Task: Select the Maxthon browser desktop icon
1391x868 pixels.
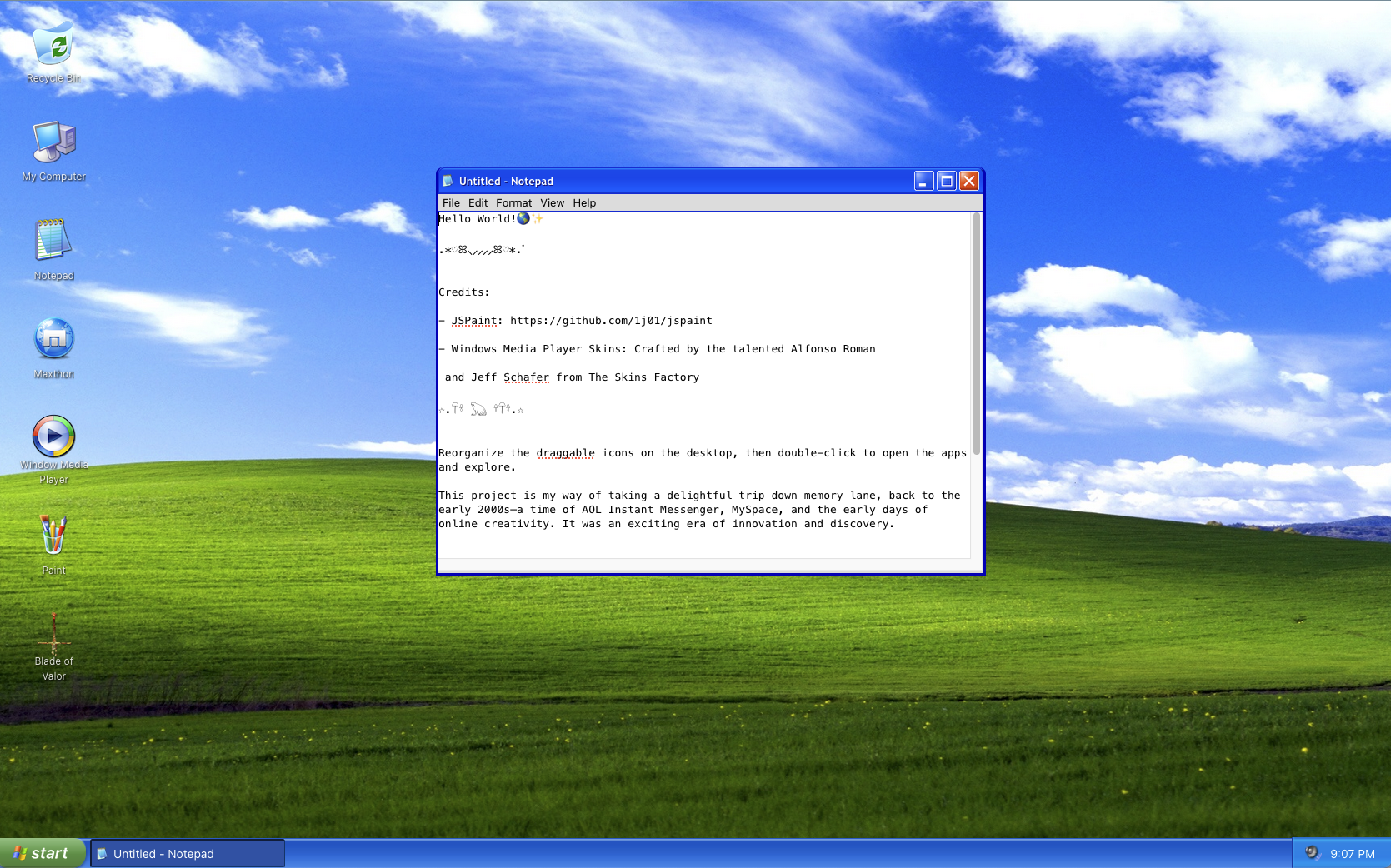Action: pos(53,349)
